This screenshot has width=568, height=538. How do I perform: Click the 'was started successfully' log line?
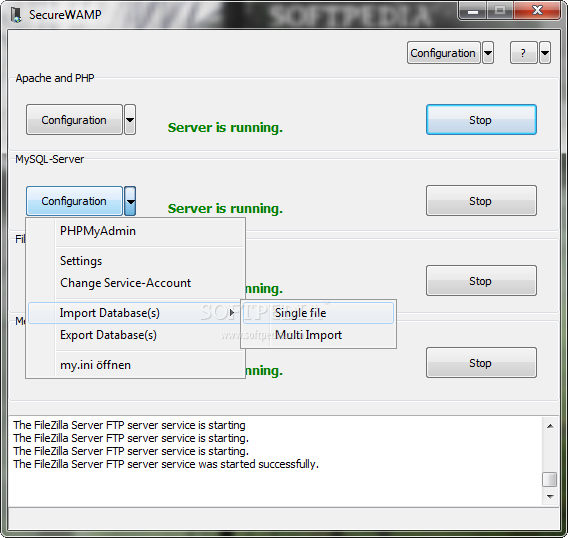click(166, 464)
